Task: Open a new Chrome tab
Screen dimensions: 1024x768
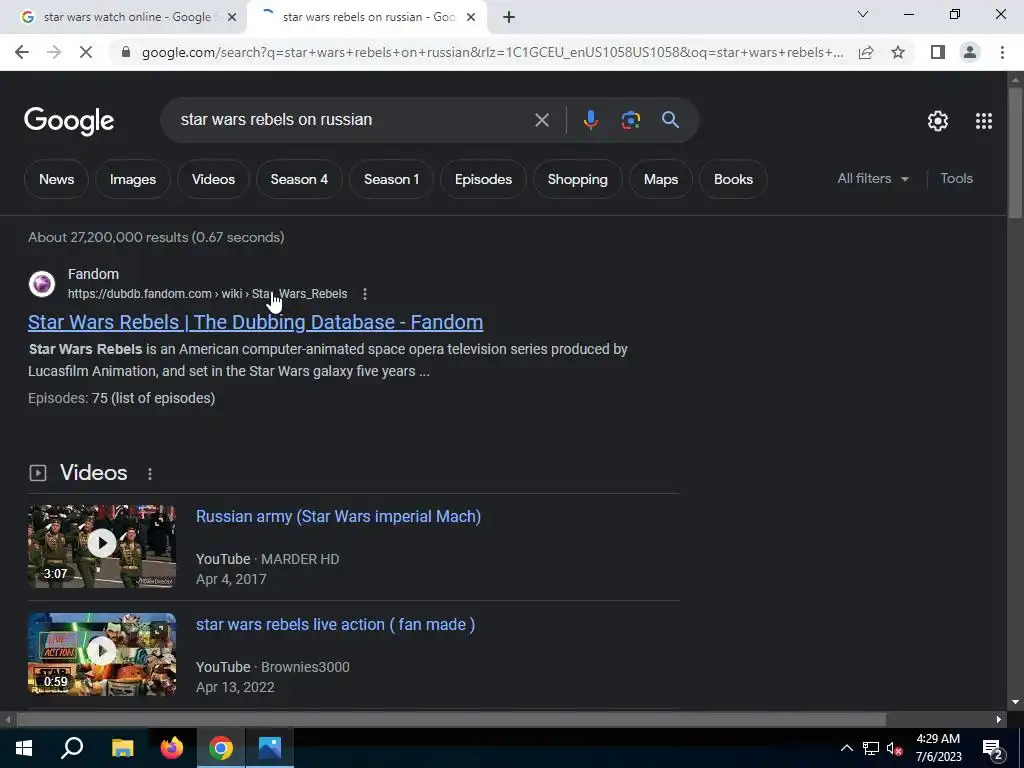Action: 509,17
